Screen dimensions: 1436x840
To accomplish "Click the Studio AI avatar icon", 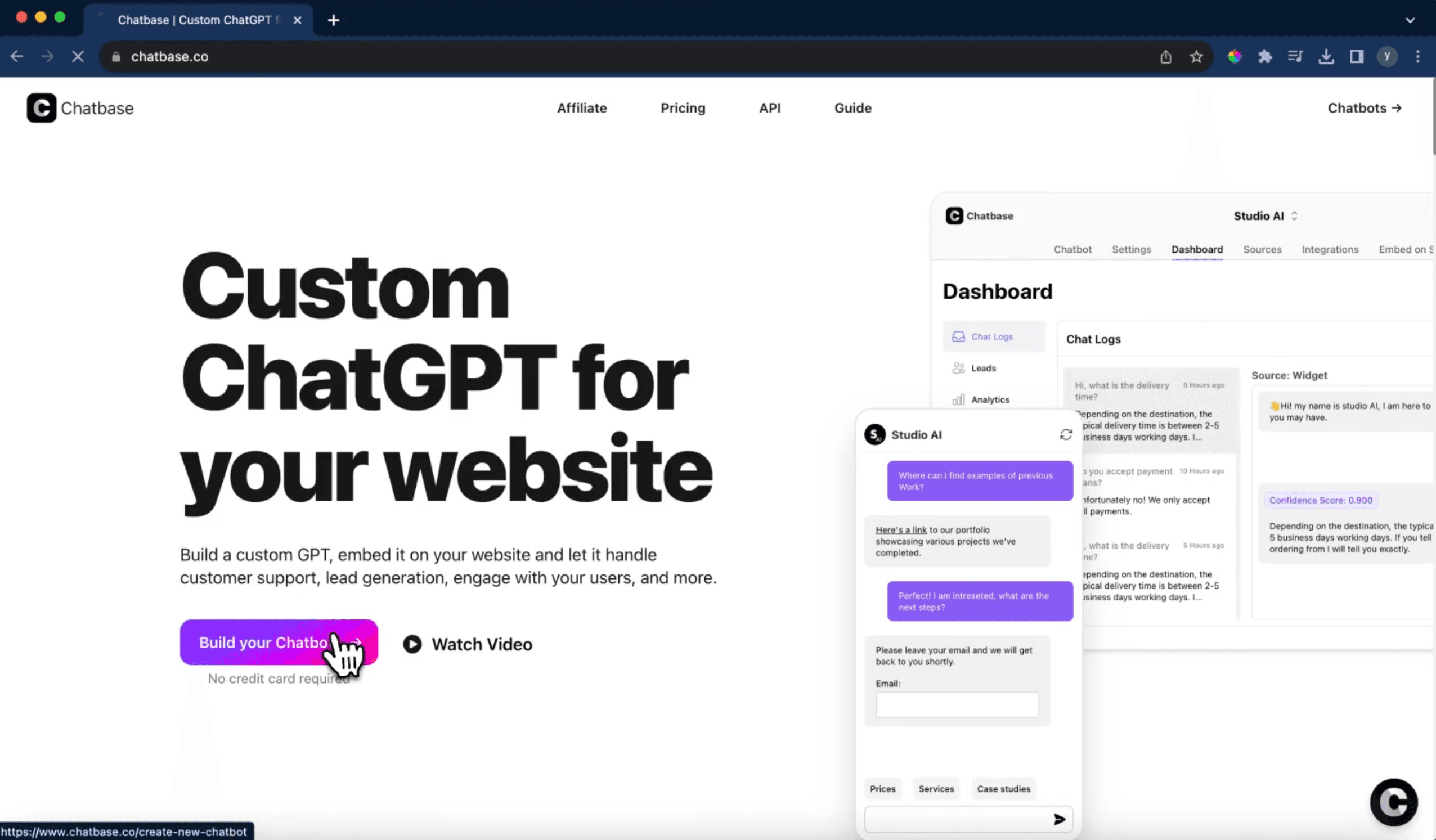I will (874, 435).
